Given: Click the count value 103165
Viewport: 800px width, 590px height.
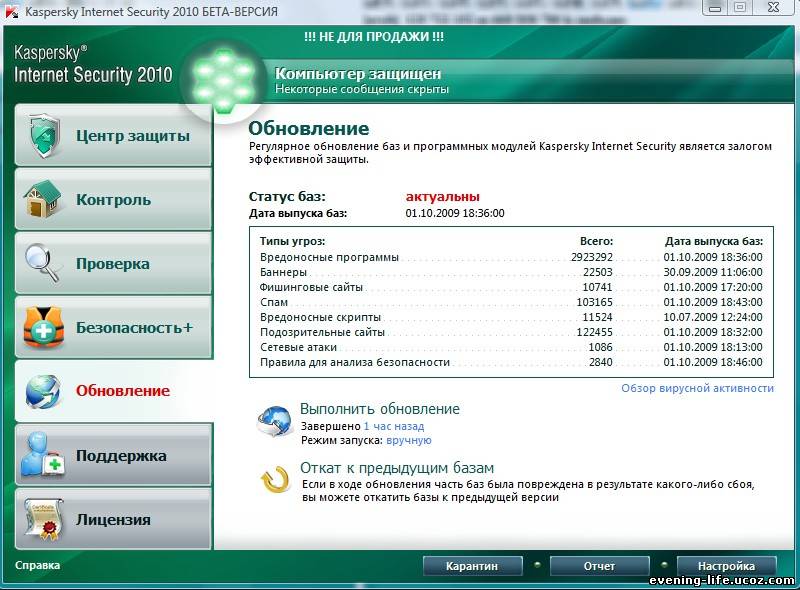Looking at the screenshot, I should pyautogui.click(x=594, y=302).
